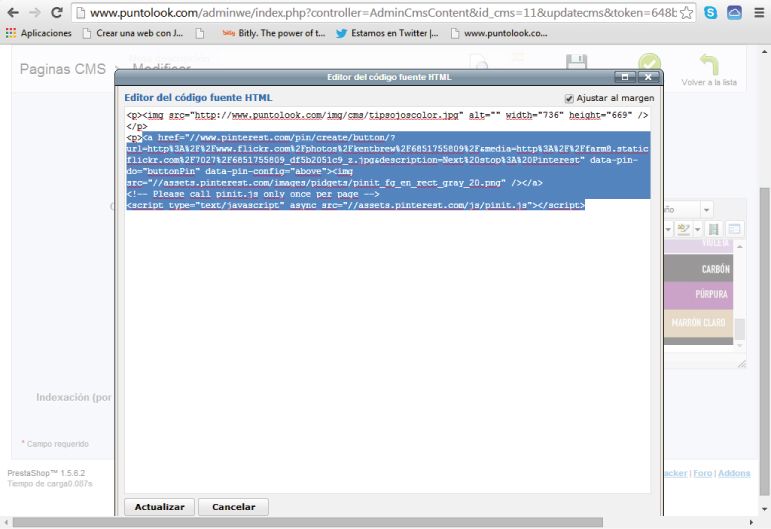The image size is (771, 529).
Task: Click the editor layout icon right of the green table icon
Action: pyautogui.click(x=734, y=229)
